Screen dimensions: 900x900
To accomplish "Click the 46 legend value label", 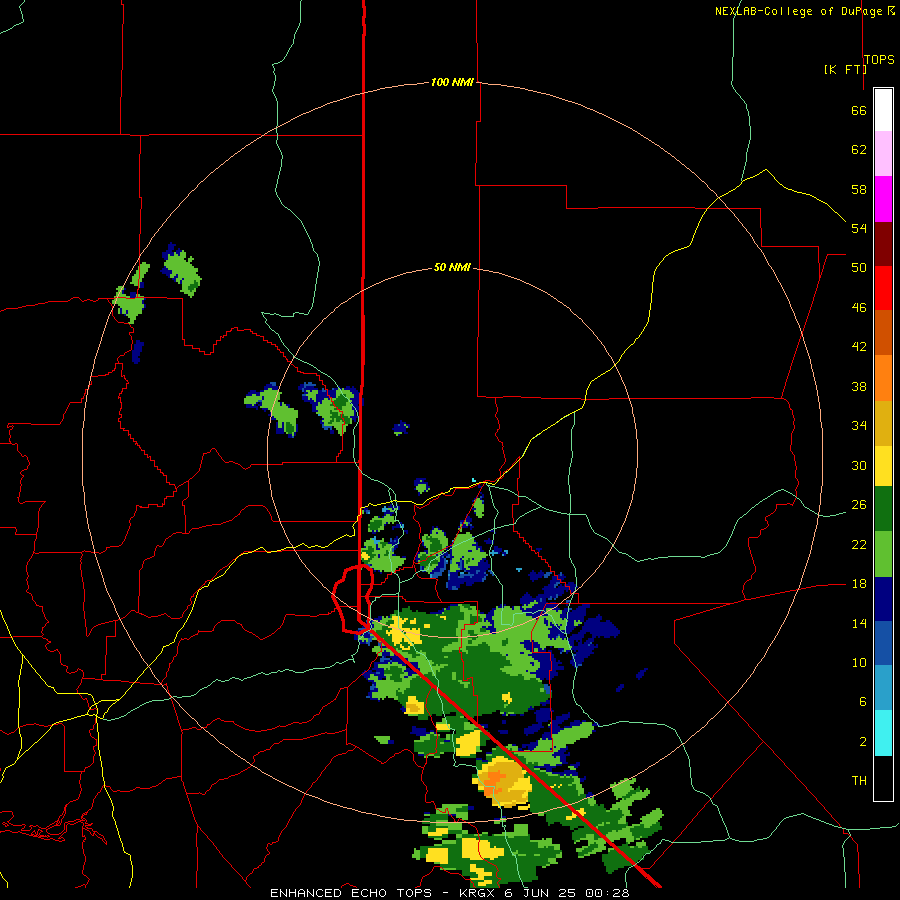I will tap(859, 308).
